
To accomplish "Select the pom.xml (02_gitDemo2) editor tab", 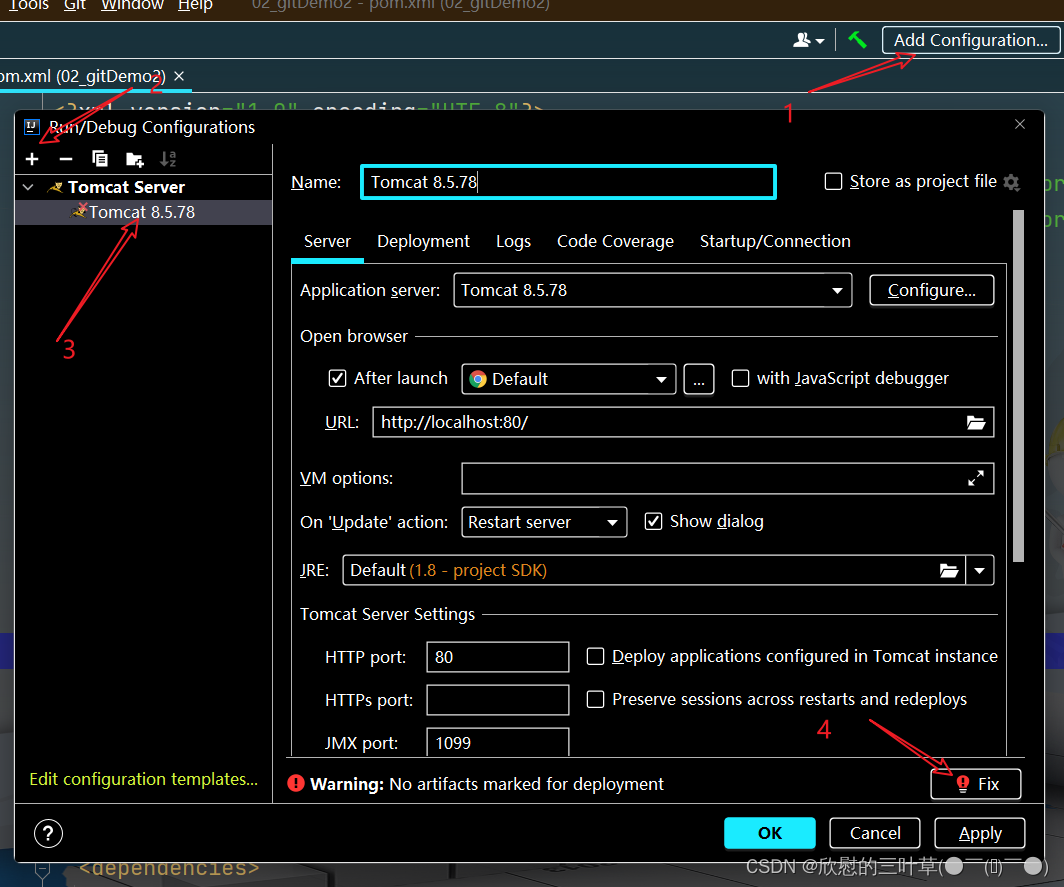I will tap(81, 76).
